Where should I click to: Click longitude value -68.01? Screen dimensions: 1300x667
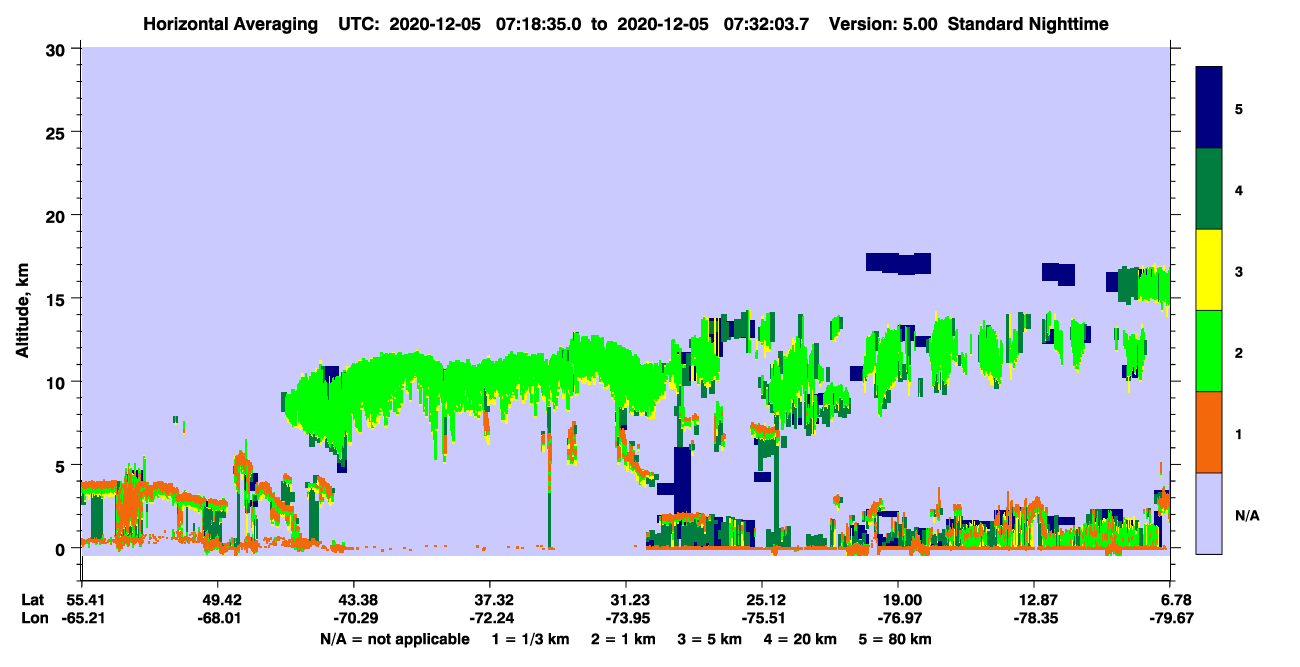218,619
